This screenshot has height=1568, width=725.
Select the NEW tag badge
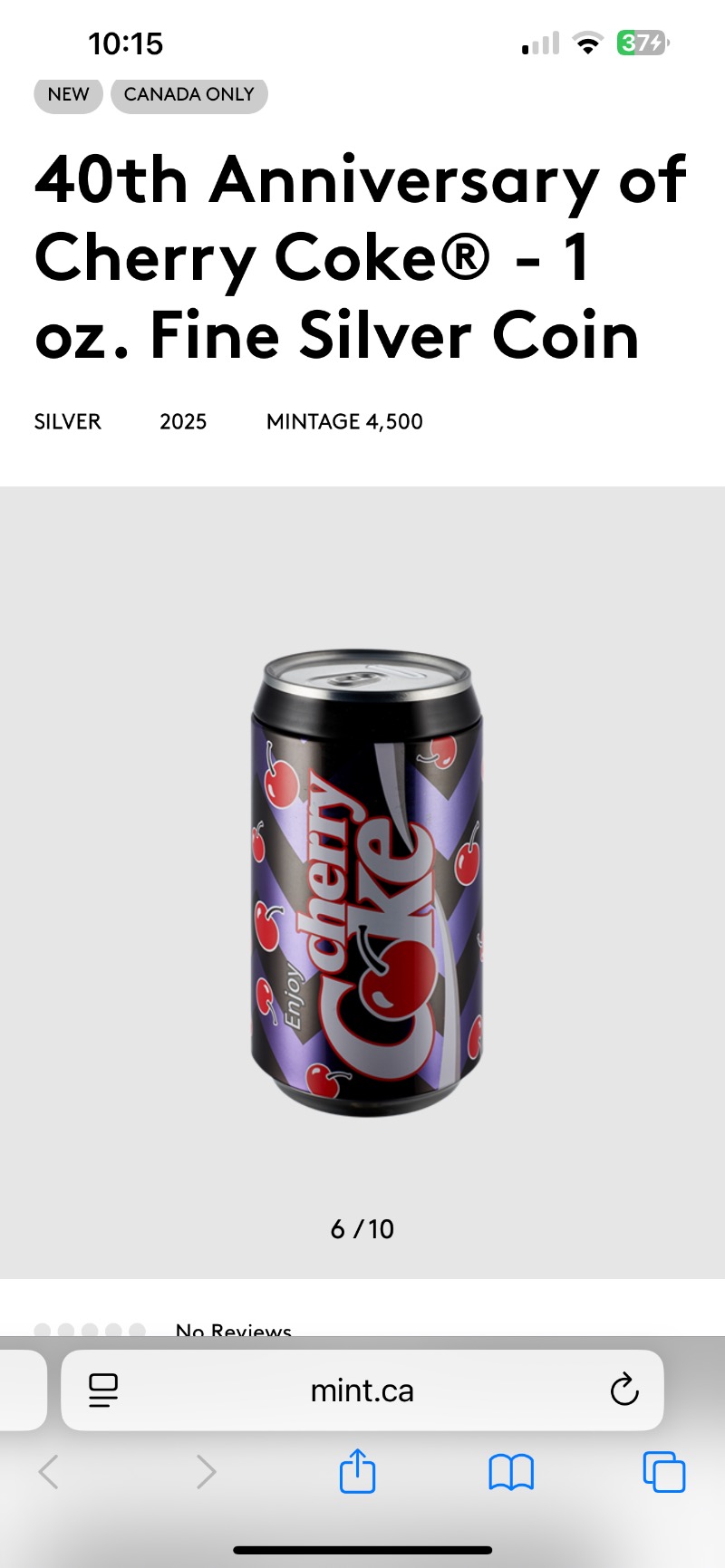69,94
